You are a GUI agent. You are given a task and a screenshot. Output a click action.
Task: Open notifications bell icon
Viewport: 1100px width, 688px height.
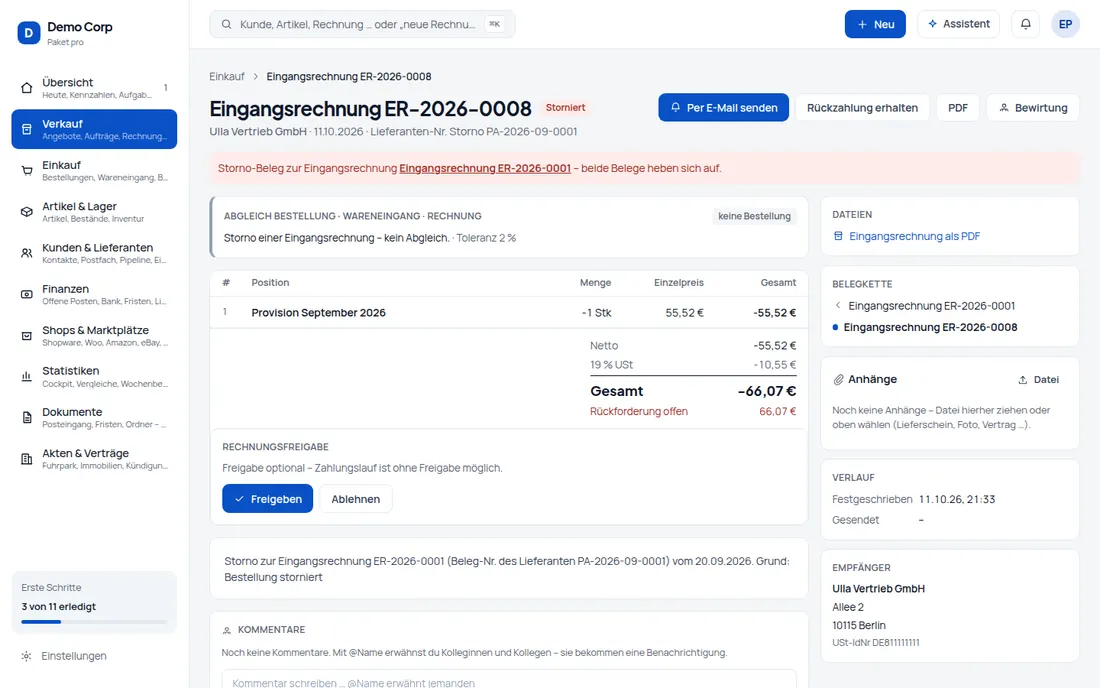(1026, 24)
